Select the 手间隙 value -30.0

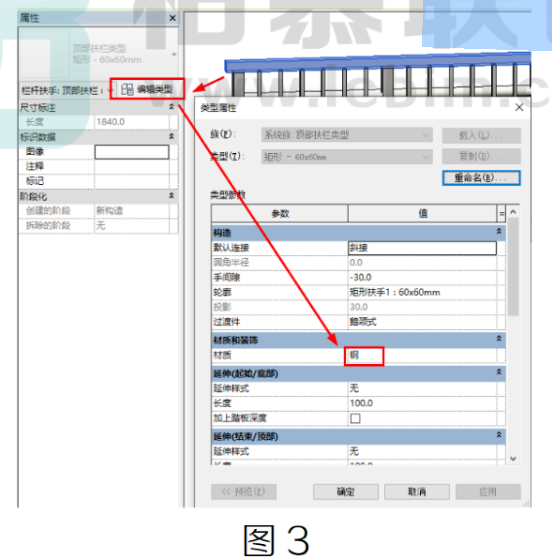[x=422, y=278]
